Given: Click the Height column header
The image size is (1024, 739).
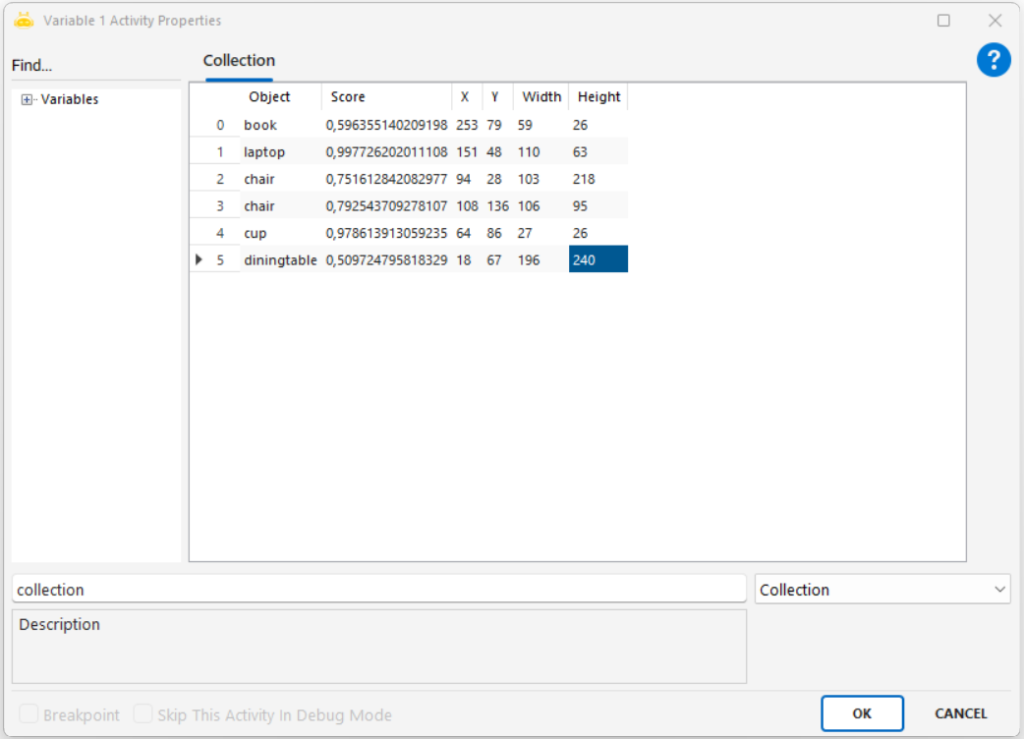Looking at the screenshot, I should pyautogui.click(x=598, y=97).
